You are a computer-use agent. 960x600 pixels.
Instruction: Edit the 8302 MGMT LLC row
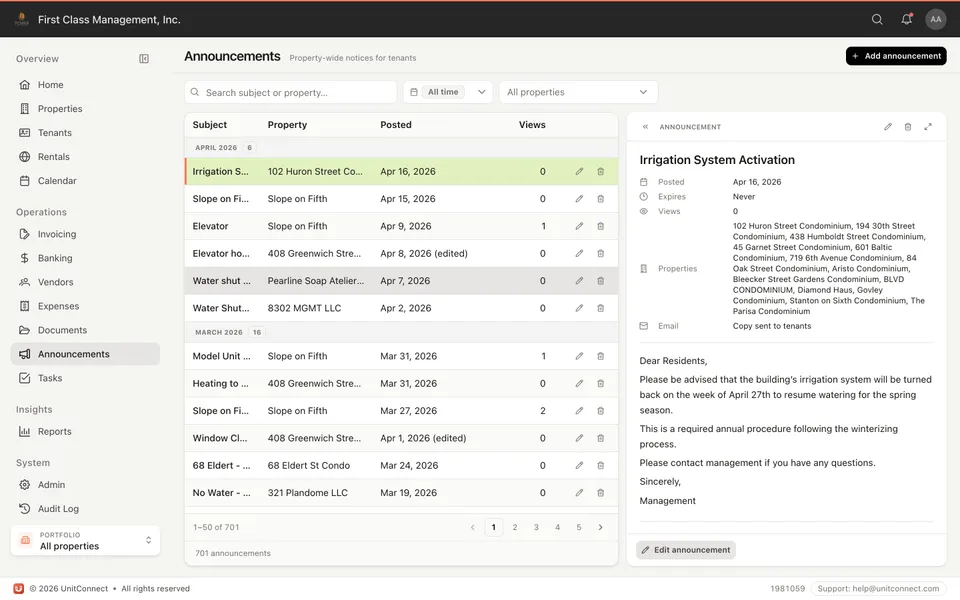579,308
